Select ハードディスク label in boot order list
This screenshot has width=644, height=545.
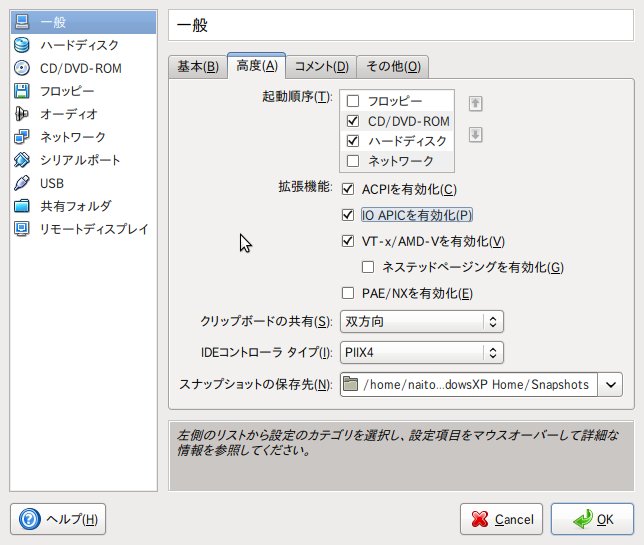(x=407, y=141)
